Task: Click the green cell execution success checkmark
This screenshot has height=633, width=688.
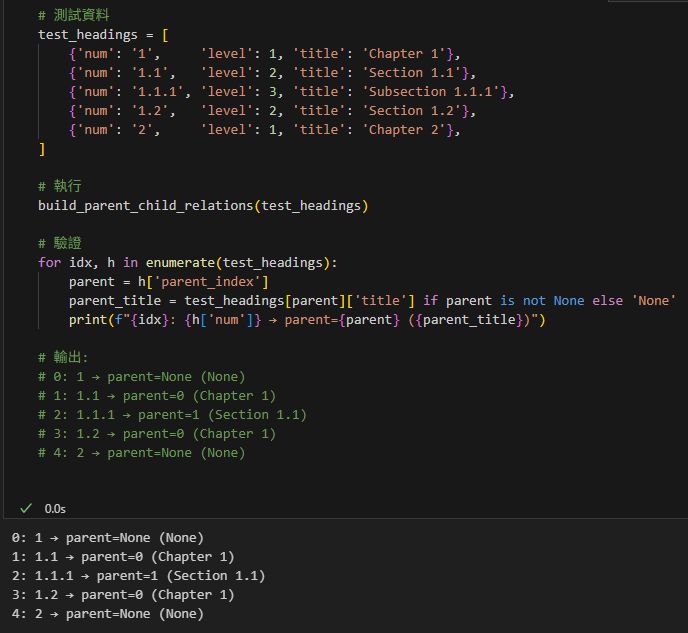Action: (26, 508)
